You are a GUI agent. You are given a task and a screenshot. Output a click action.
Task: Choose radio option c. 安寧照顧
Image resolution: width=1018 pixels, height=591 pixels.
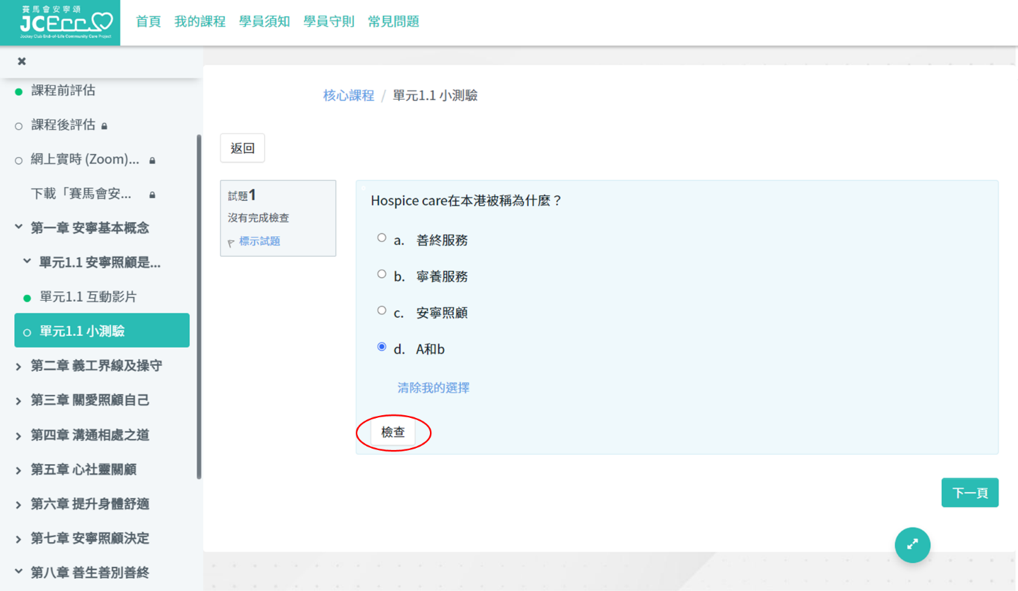(381, 311)
